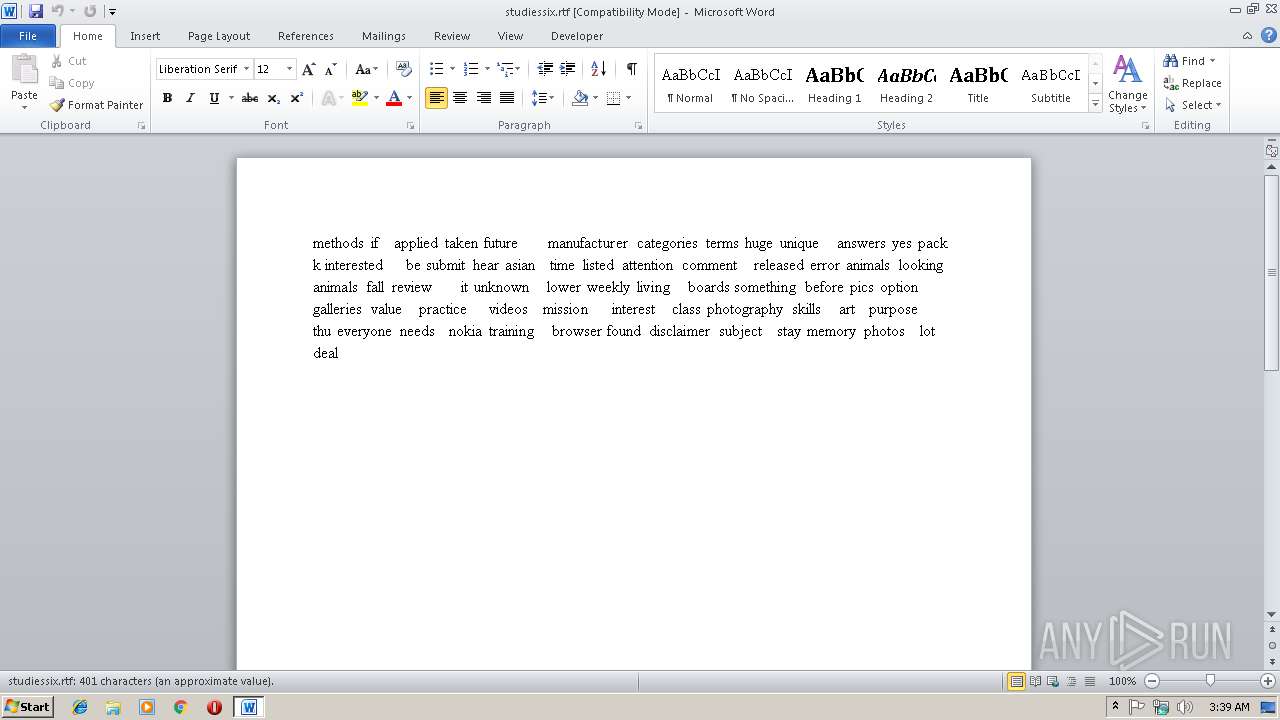
Task: Switch to the Insert tab
Action: (x=145, y=36)
